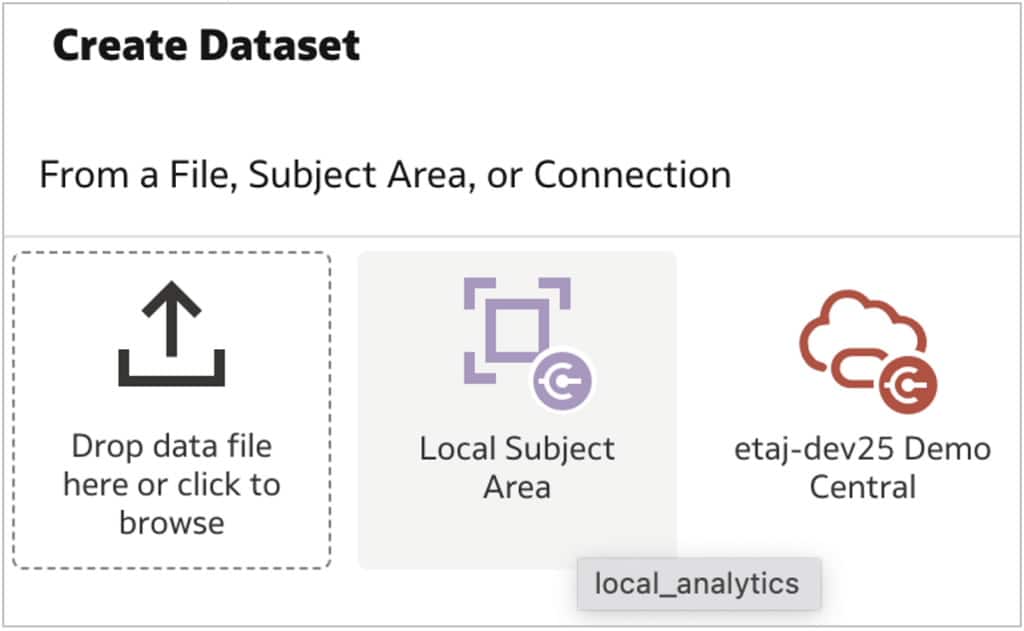Click the Create Dataset heading

pos(204,44)
